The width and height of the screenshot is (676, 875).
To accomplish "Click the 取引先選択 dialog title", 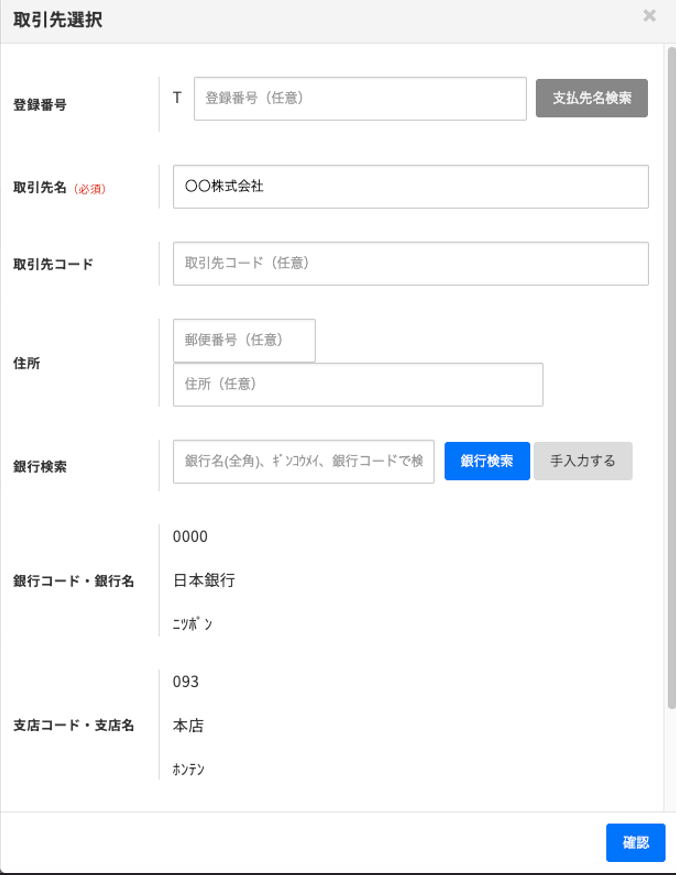I will 57,19.
